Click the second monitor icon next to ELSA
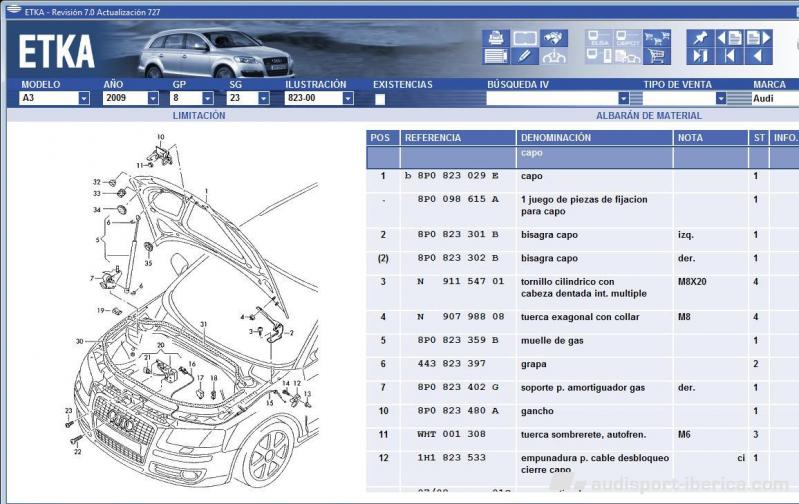 [x=628, y=38]
